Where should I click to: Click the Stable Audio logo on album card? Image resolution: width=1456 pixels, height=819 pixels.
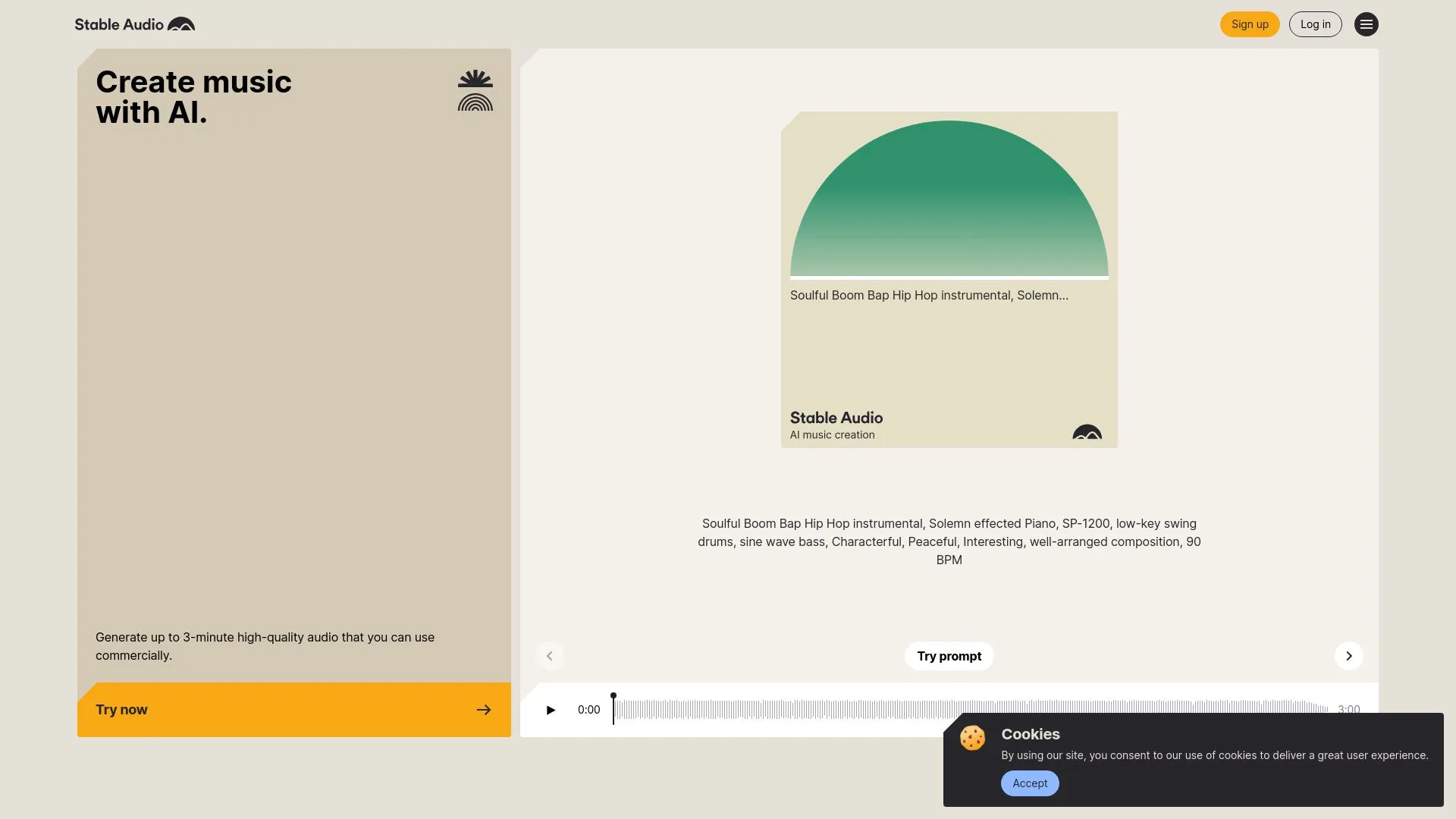tap(1086, 432)
